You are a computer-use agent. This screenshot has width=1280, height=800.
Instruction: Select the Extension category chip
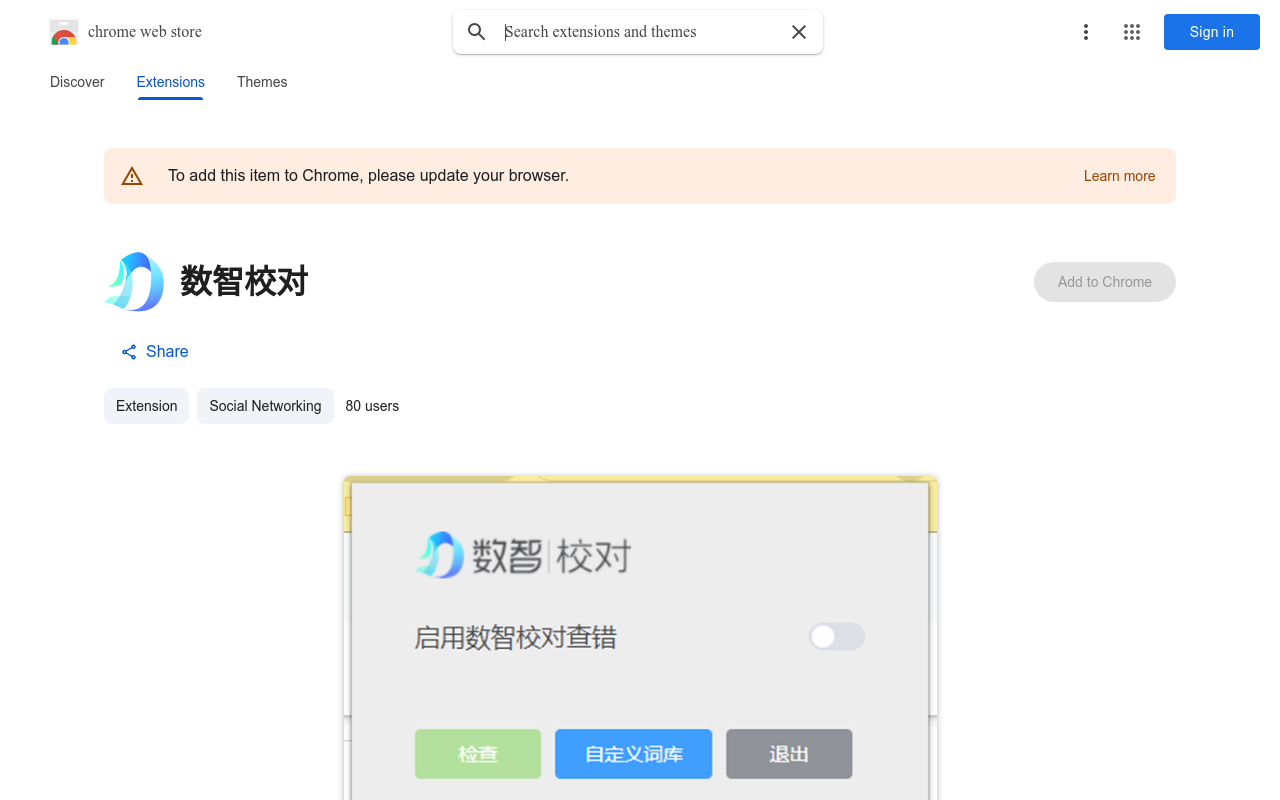click(x=146, y=406)
